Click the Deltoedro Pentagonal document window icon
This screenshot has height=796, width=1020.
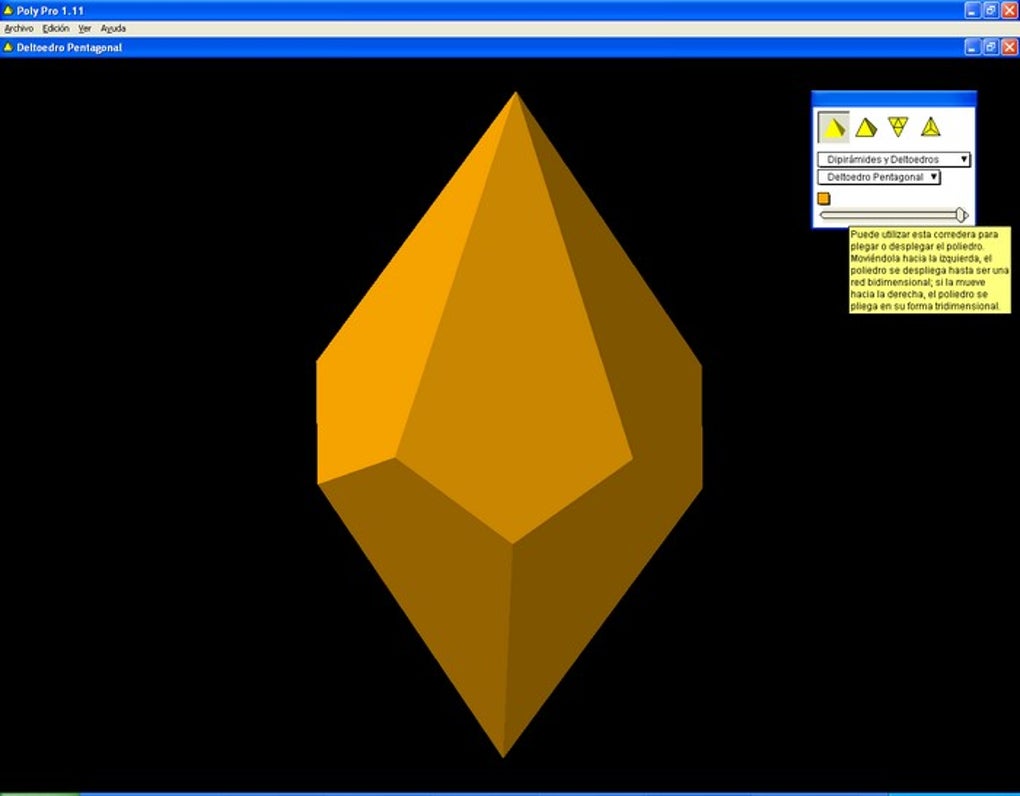pos(9,47)
